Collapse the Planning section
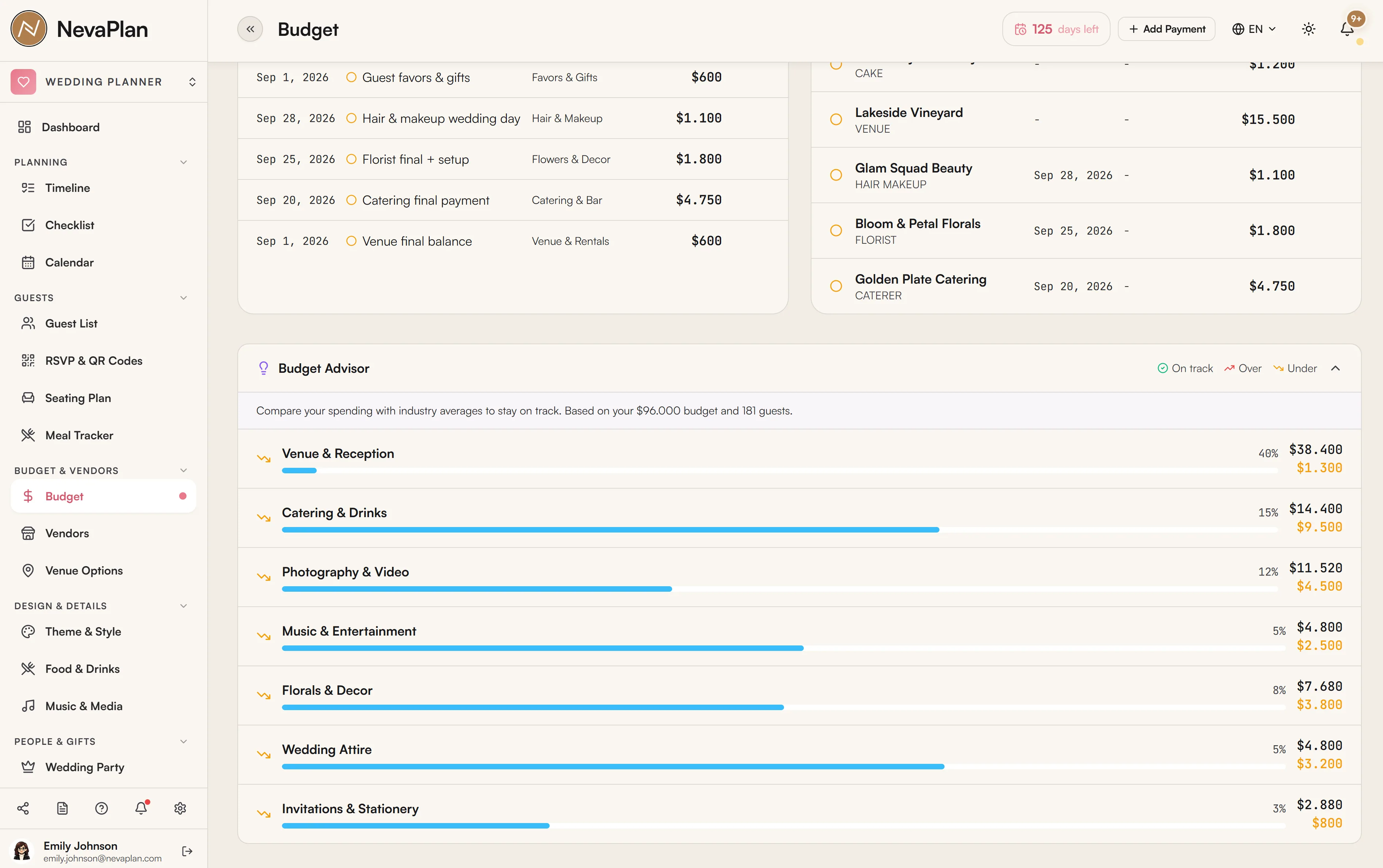The image size is (1383, 868). (183, 163)
